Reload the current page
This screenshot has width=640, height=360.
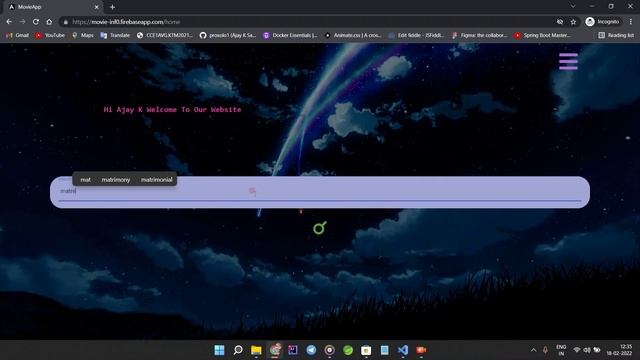pyautogui.click(x=36, y=22)
